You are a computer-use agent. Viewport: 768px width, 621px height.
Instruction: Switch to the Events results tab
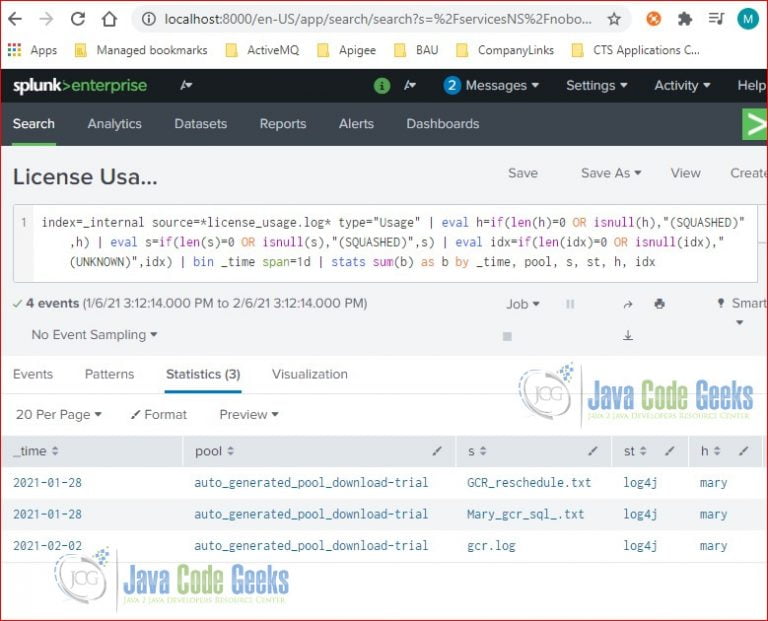pyautogui.click(x=33, y=374)
